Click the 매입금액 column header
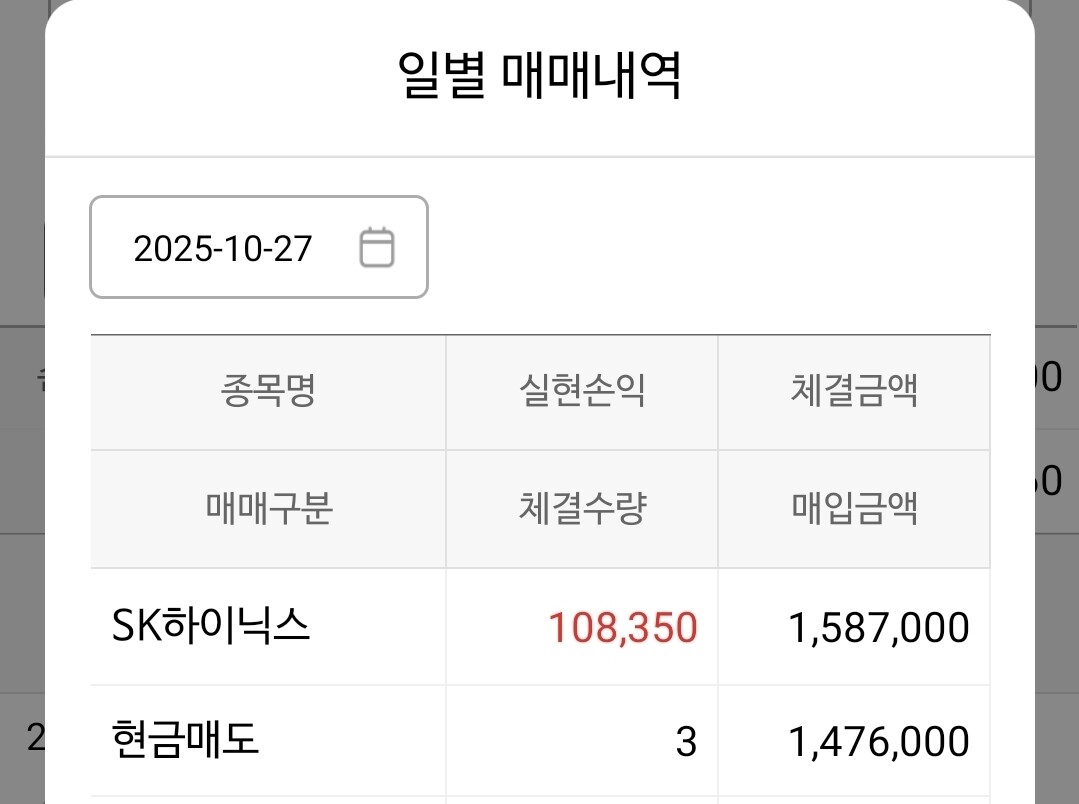1079x804 pixels. point(854,509)
